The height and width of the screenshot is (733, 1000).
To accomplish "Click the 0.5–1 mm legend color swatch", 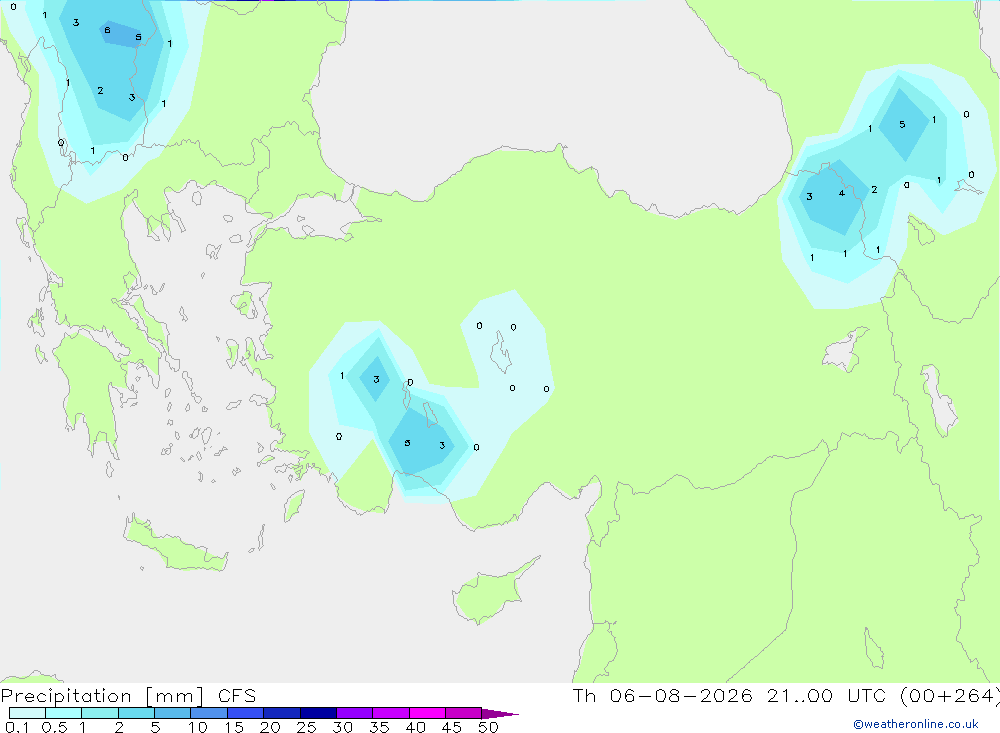I will click(x=64, y=713).
